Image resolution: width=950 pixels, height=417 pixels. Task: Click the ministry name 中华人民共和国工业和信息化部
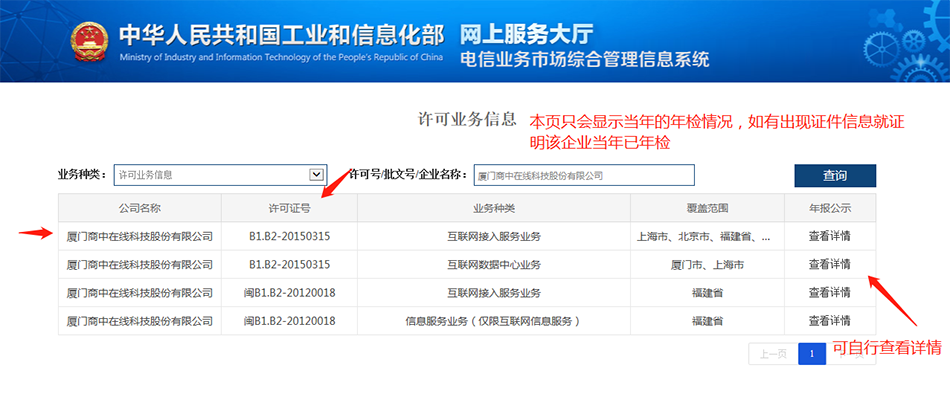tap(280, 33)
